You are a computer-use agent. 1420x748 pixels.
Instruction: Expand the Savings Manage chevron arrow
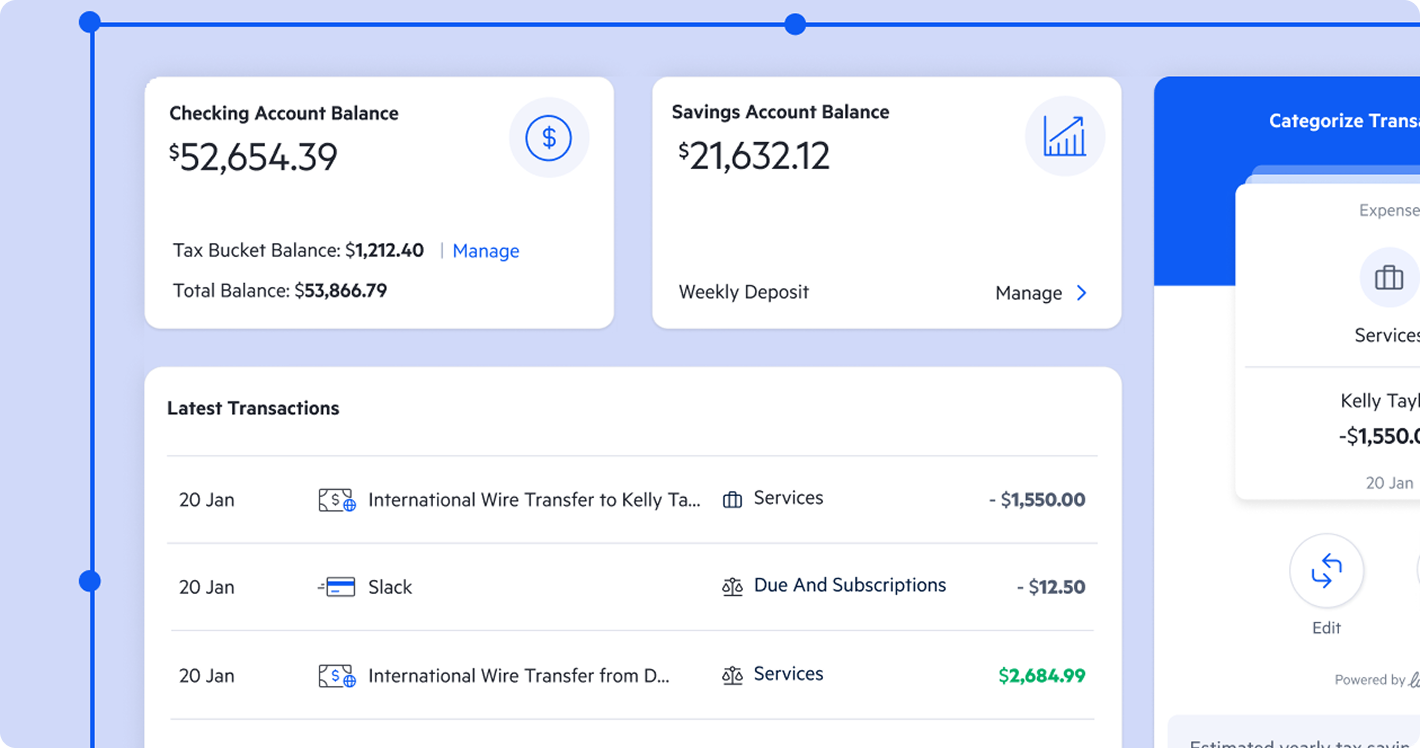1081,293
